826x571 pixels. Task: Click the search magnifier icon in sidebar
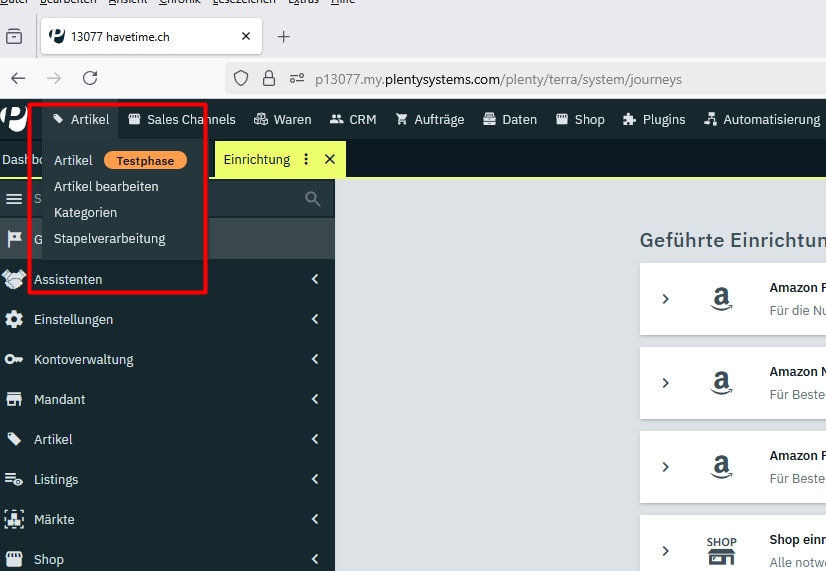[x=313, y=199]
